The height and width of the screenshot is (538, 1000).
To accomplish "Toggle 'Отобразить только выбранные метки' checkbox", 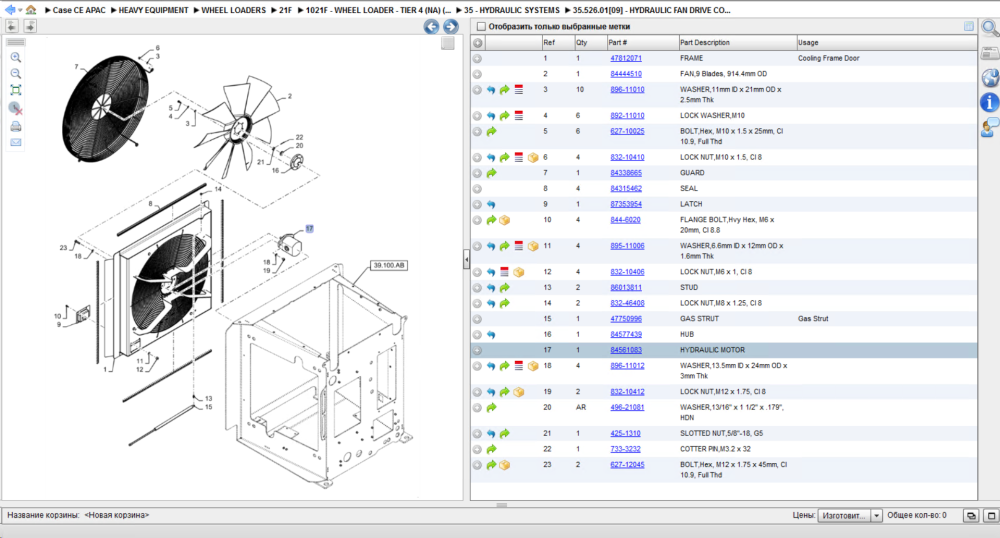I will 482,27.
